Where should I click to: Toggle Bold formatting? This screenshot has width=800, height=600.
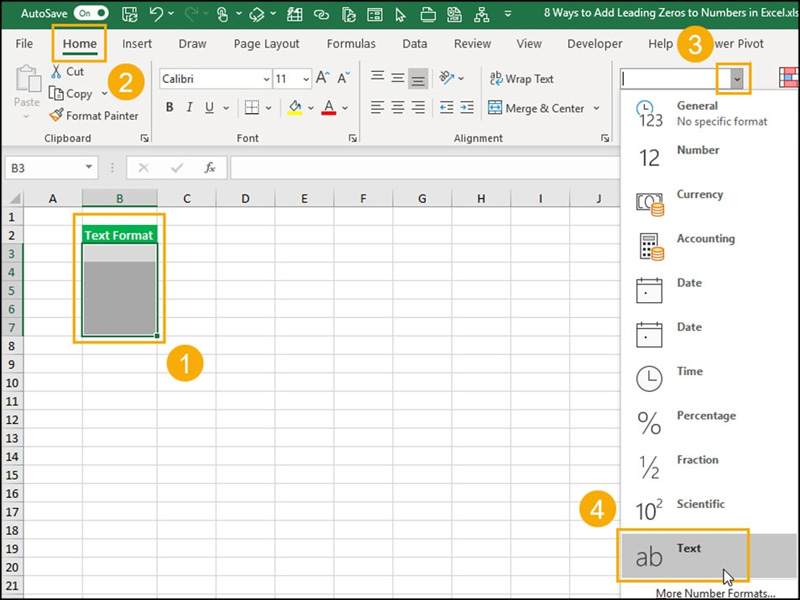(x=170, y=108)
